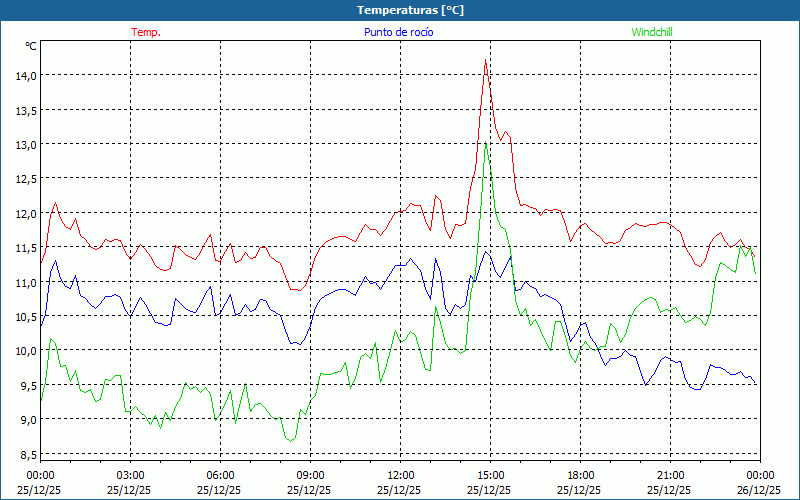800x500 pixels.
Task: Click the 21:00 time label
Action: tap(670, 475)
